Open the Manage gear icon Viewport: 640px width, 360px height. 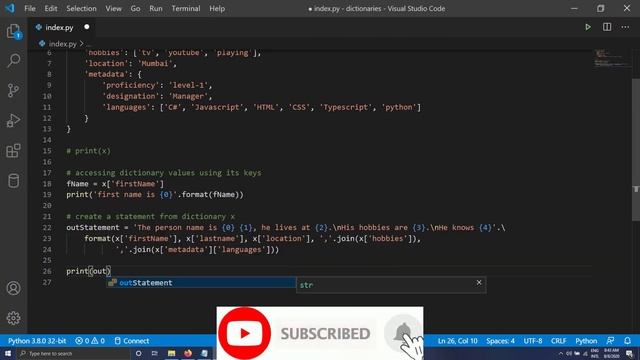tap(13, 318)
